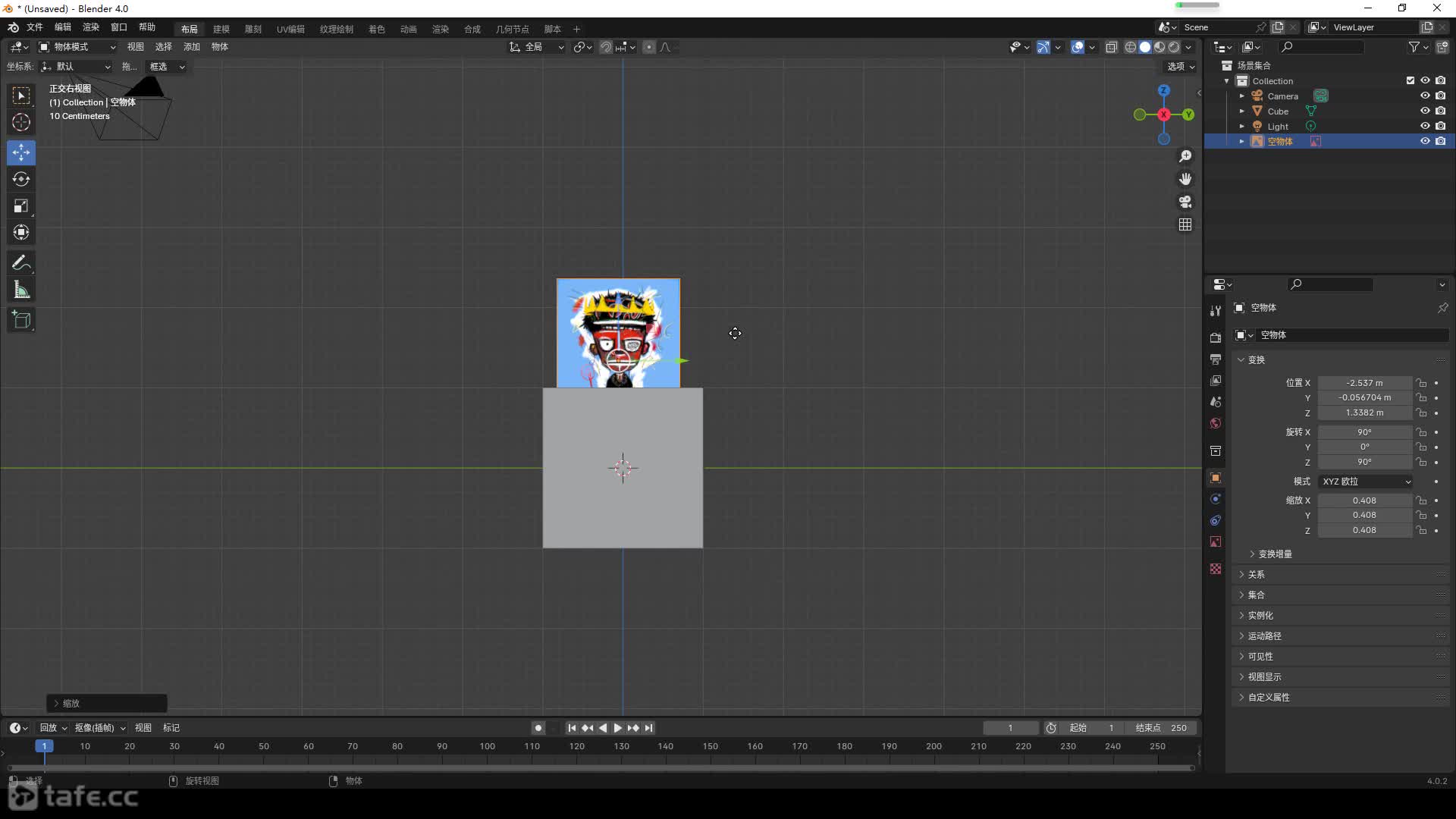Open the Texture properties tab
This screenshot has width=1456, height=819.
(x=1216, y=569)
